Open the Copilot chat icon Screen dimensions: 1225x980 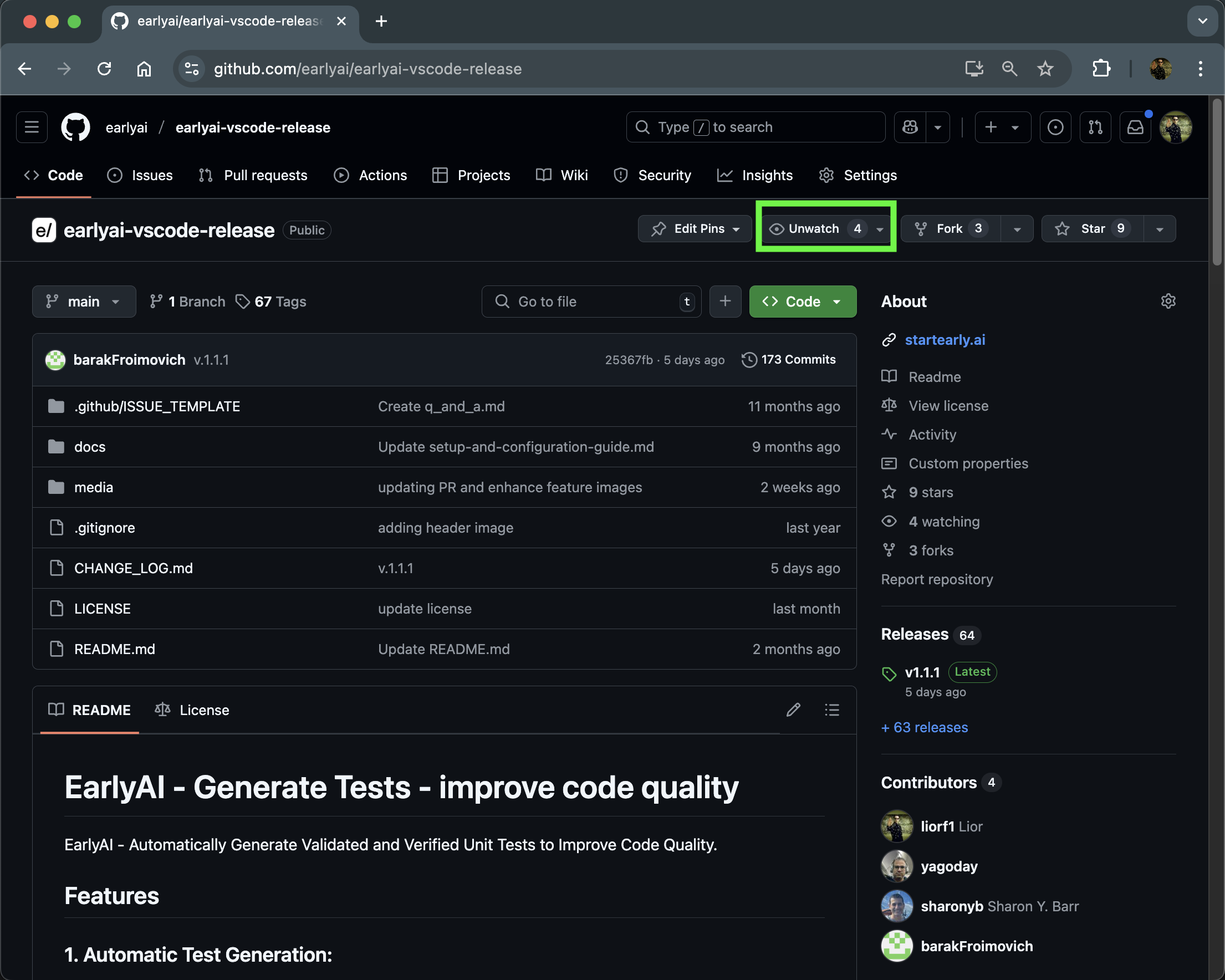[x=910, y=127]
